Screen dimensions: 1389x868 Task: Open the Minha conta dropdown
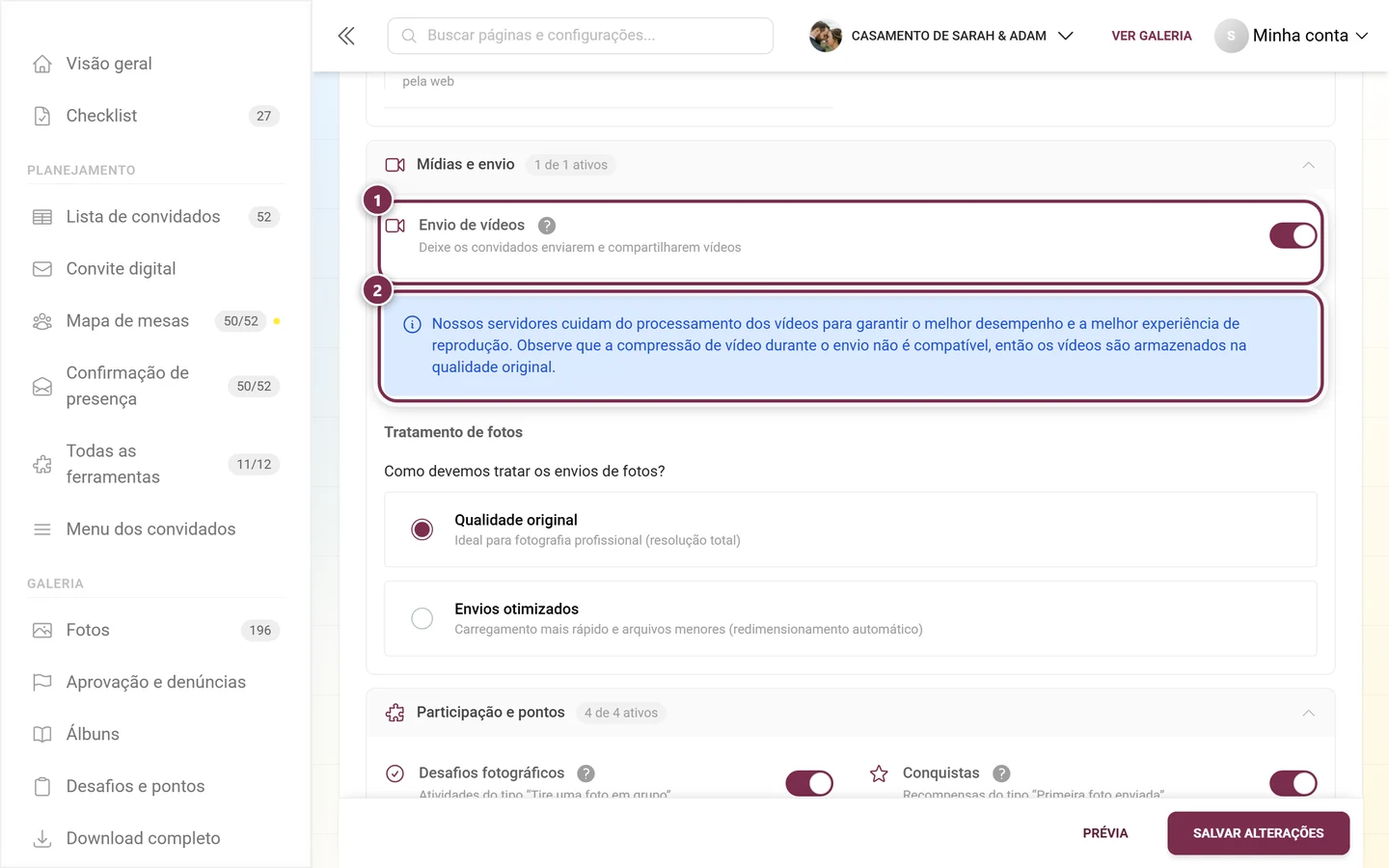[x=1292, y=36]
